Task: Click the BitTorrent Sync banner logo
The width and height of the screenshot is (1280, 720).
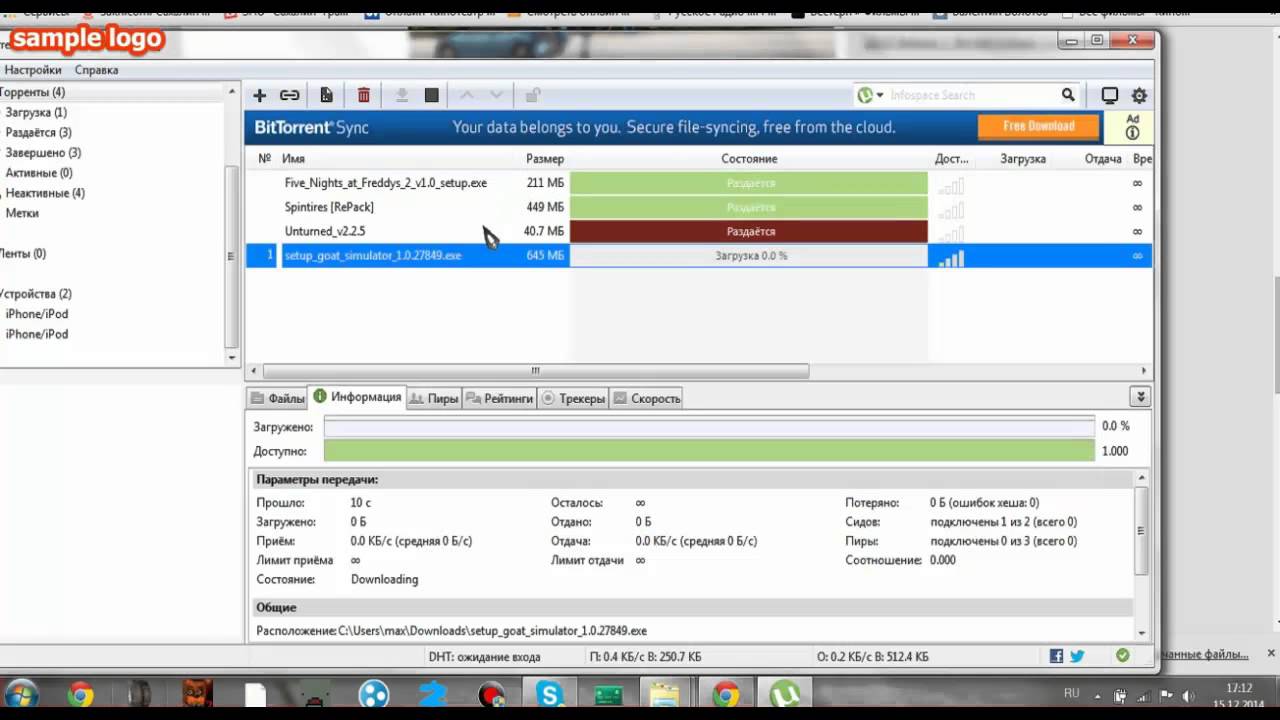Action: [311, 127]
